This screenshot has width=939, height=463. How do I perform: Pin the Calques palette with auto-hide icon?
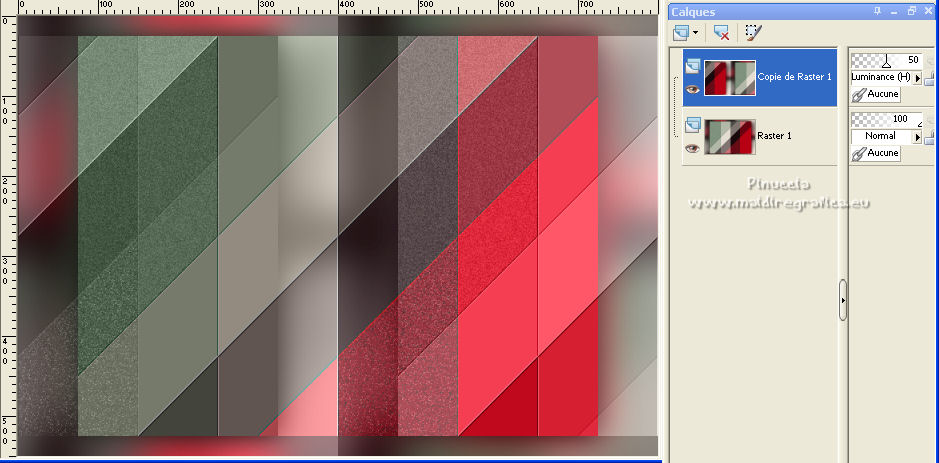click(878, 11)
